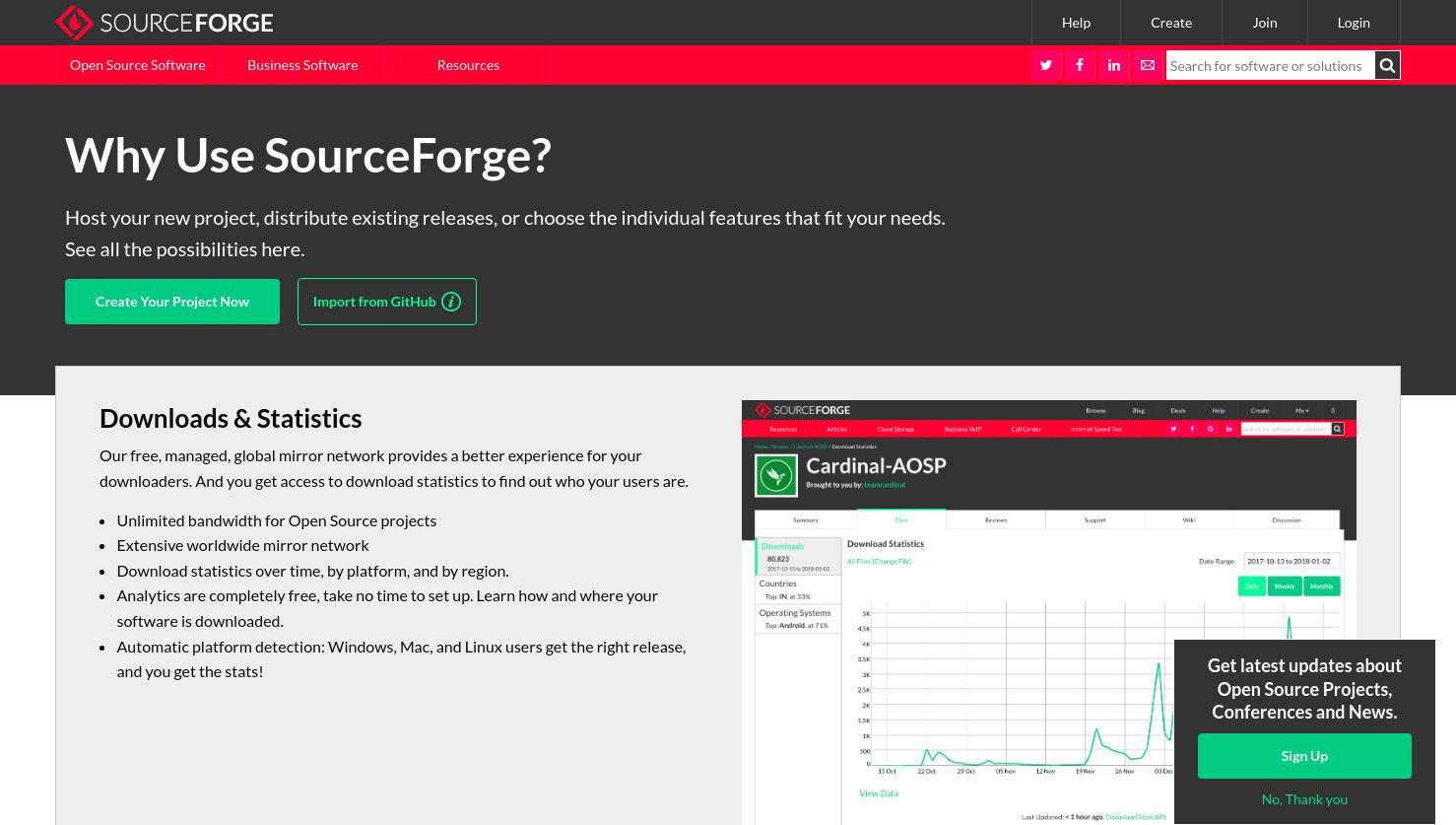This screenshot has width=1456, height=825.
Task: Click the email newsletter envelope icon
Action: tap(1148, 65)
